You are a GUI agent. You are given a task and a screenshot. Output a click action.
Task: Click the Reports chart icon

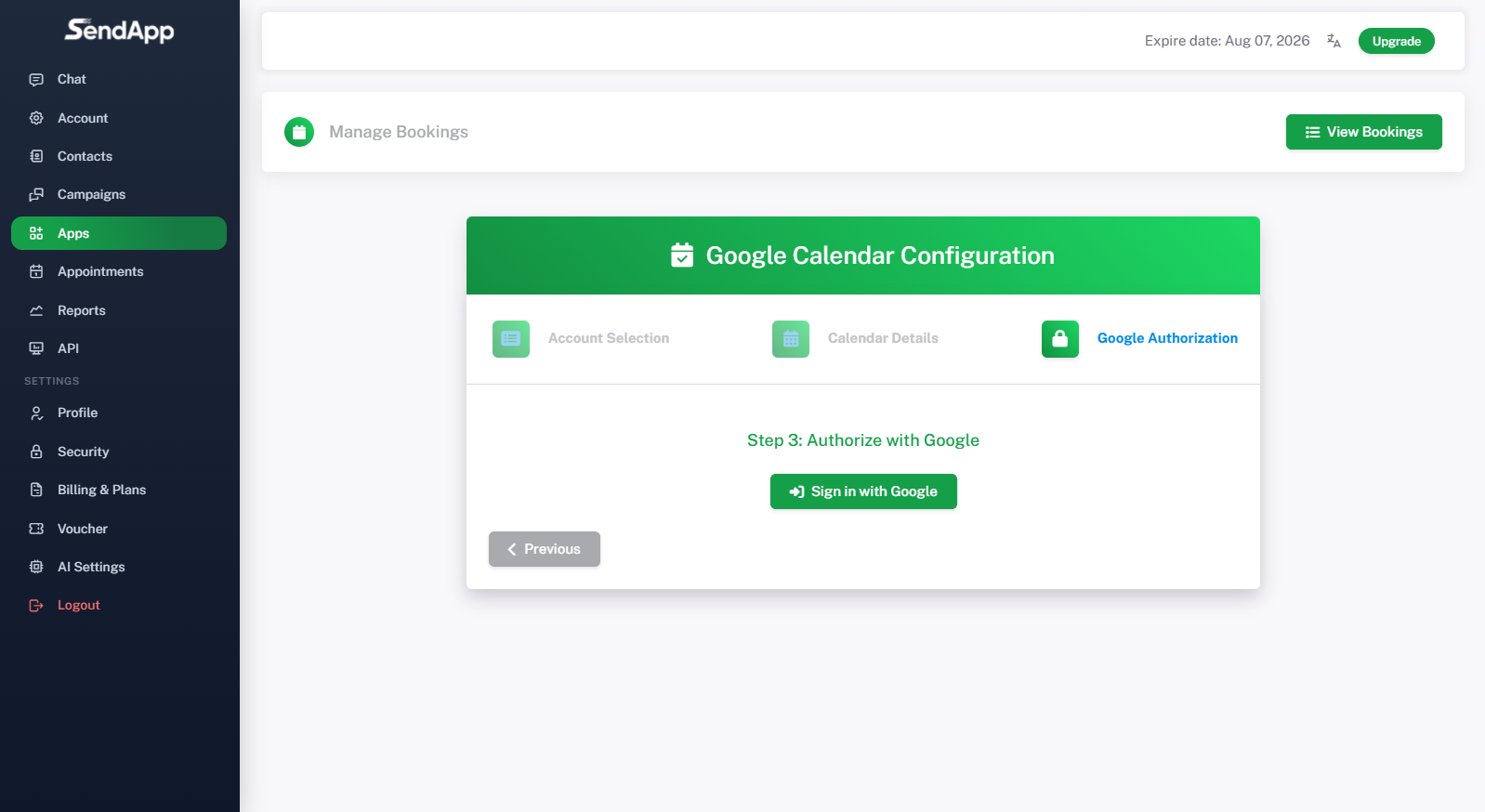[36, 310]
